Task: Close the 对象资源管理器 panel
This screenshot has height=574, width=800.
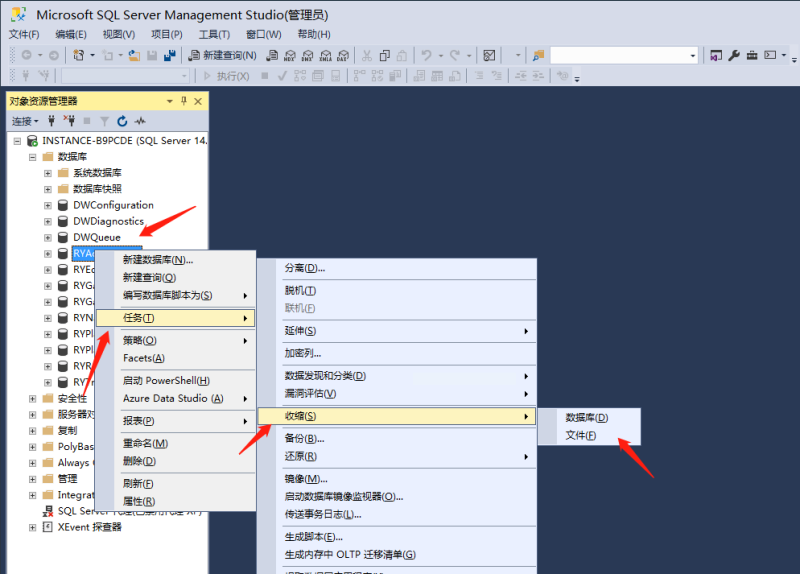Action: (x=198, y=101)
